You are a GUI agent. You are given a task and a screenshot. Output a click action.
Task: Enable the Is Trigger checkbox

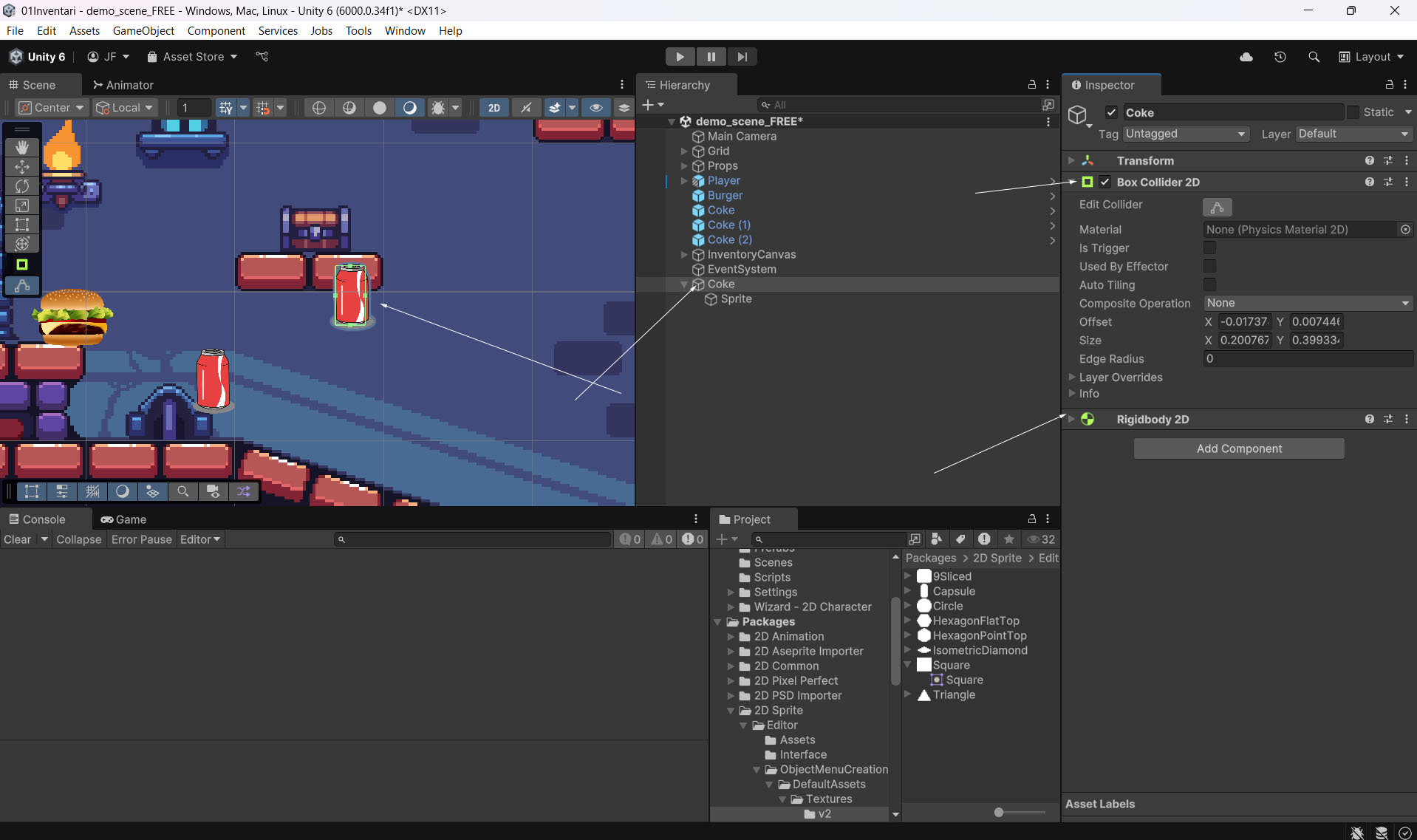tap(1209, 248)
